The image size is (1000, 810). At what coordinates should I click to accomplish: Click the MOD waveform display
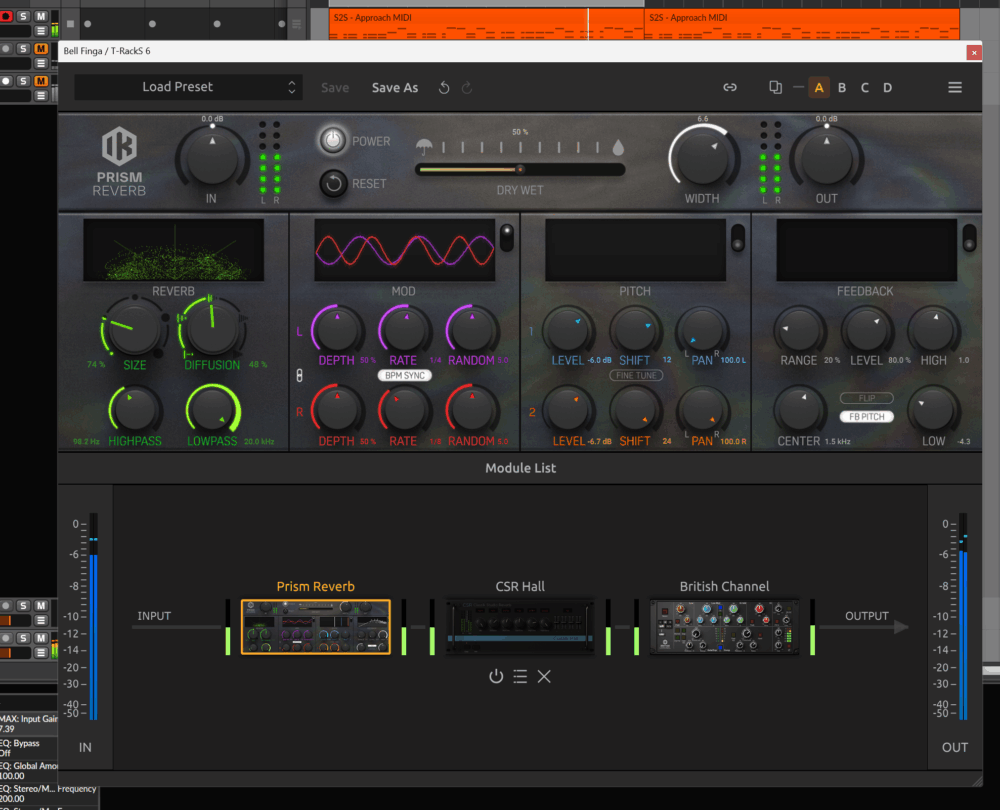point(404,250)
